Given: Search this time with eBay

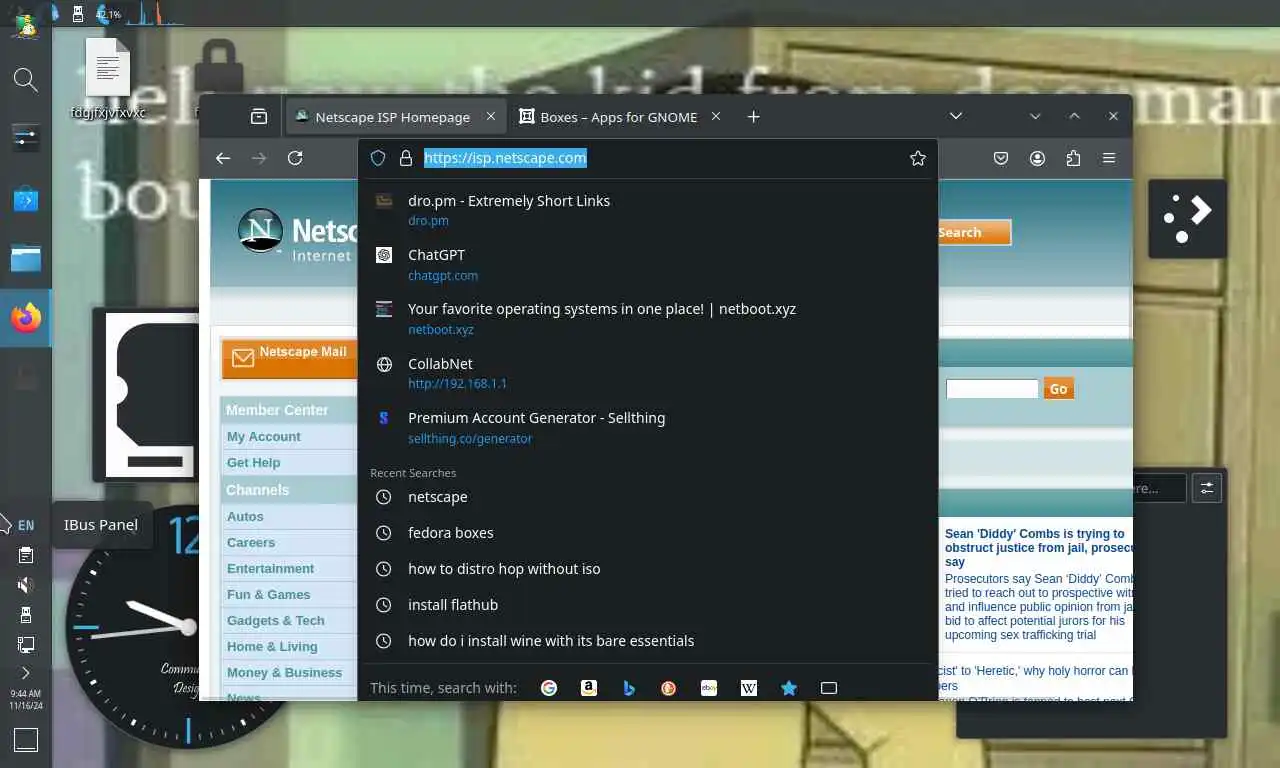Looking at the screenshot, I should [709, 688].
